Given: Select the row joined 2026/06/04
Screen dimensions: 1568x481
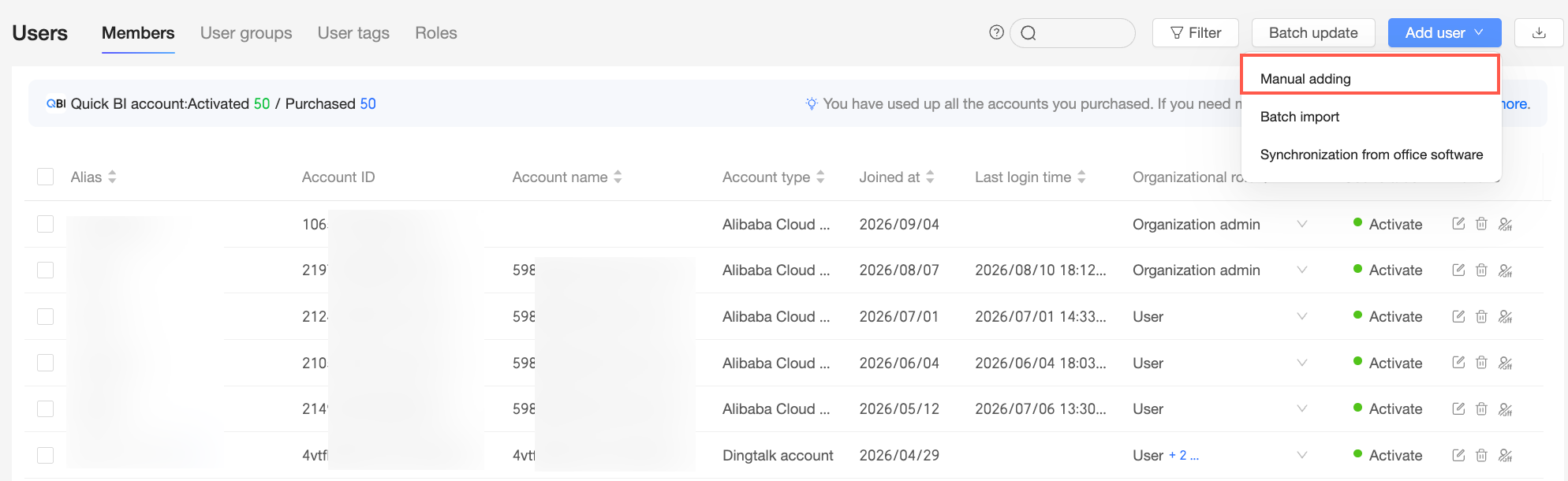Looking at the screenshot, I should pyautogui.click(x=46, y=363).
